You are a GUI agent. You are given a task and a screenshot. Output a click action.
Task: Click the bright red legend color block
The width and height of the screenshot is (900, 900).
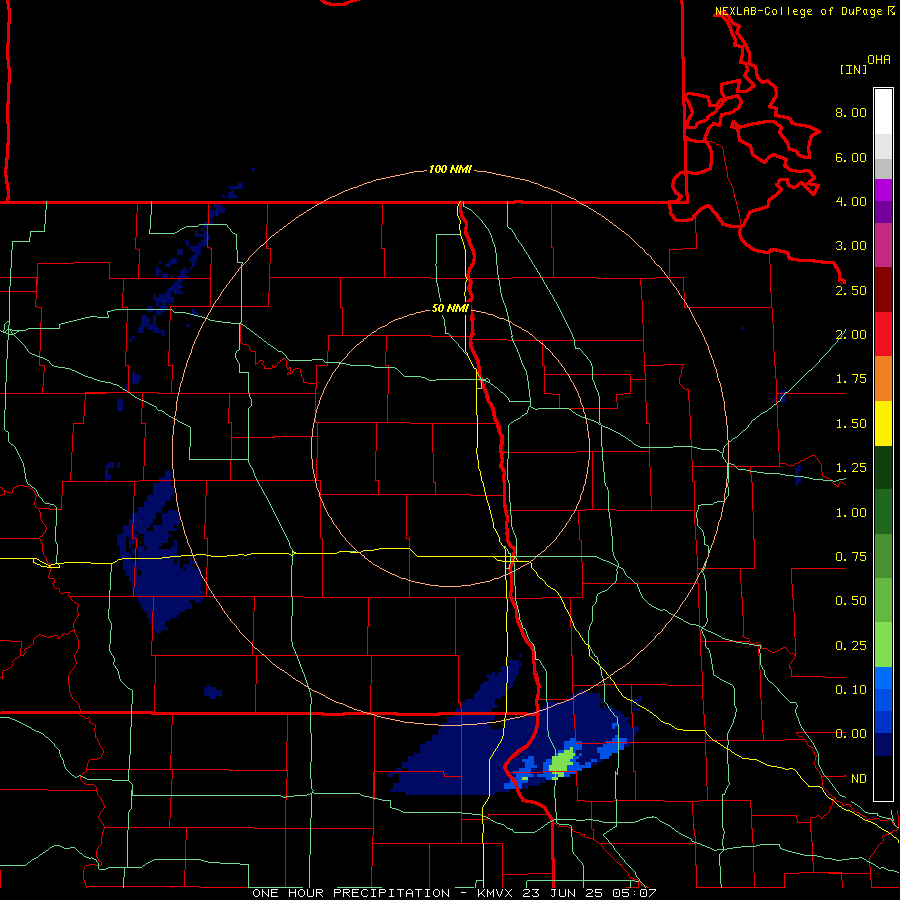[x=883, y=335]
